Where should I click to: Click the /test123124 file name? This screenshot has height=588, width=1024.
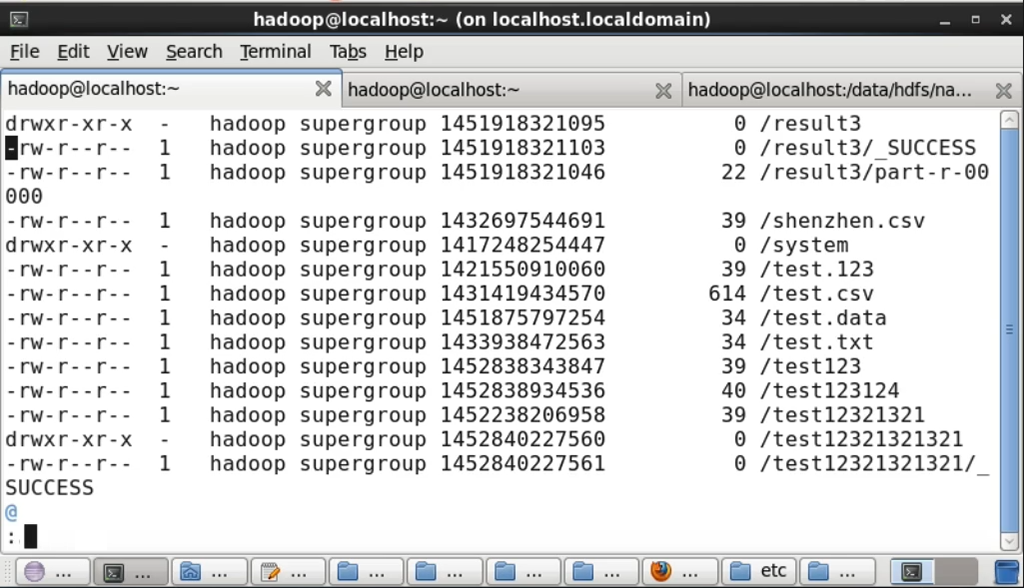pos(829,391)
